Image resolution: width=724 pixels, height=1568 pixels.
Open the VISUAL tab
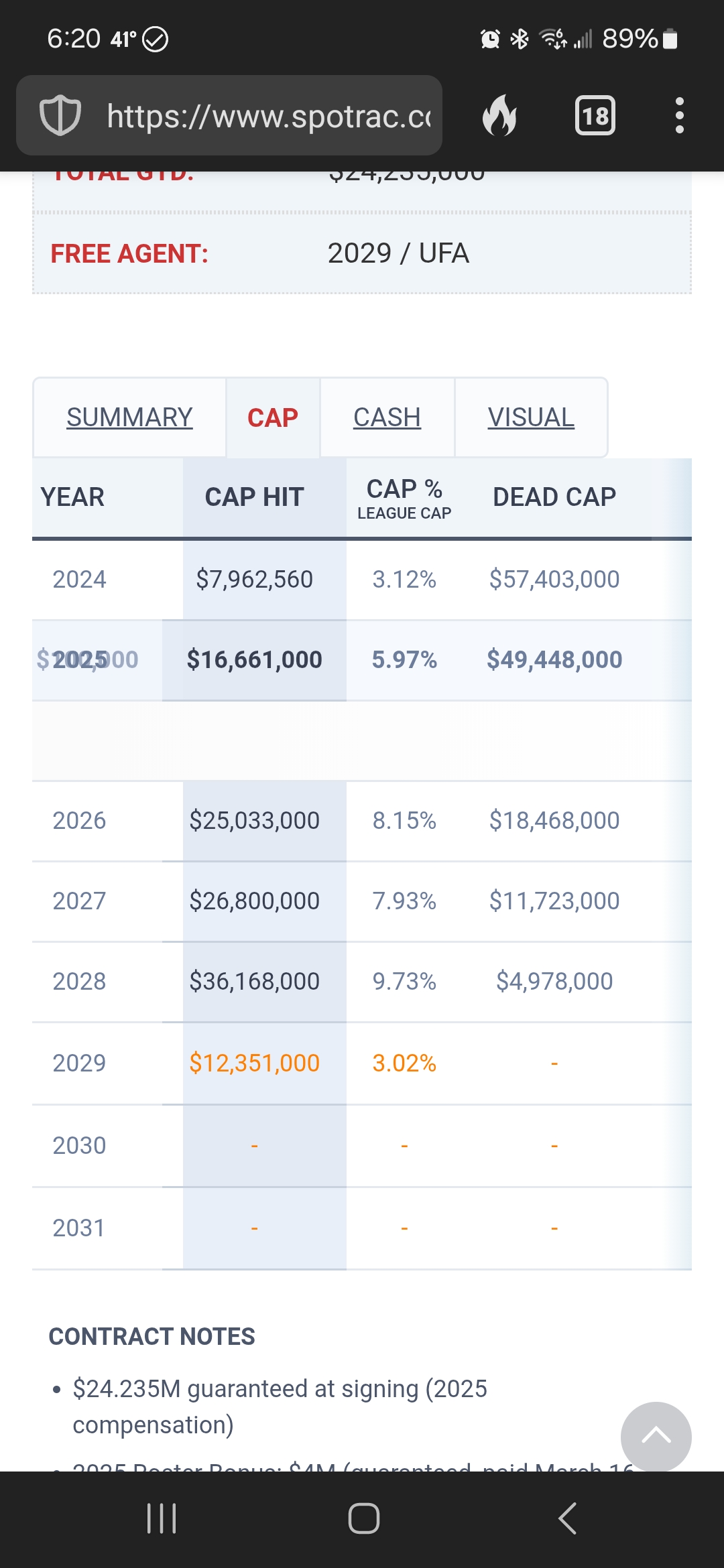[531, 417]
